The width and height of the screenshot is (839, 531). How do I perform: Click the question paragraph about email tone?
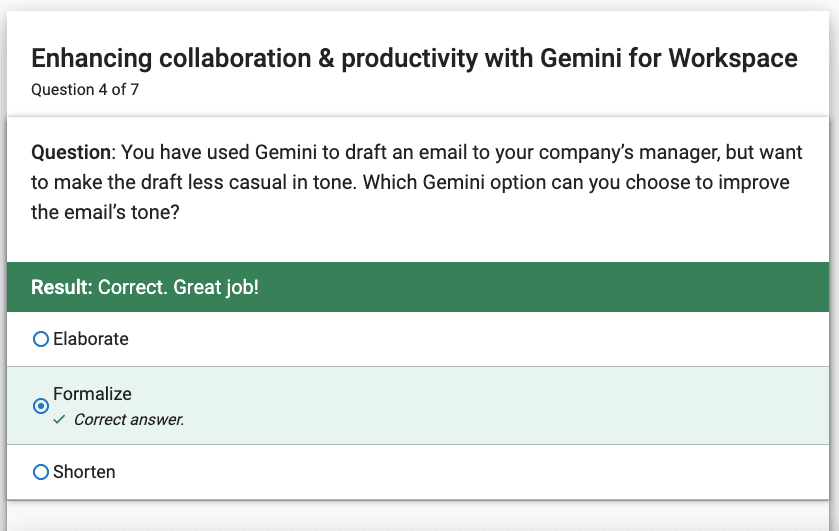coord(417,183)
